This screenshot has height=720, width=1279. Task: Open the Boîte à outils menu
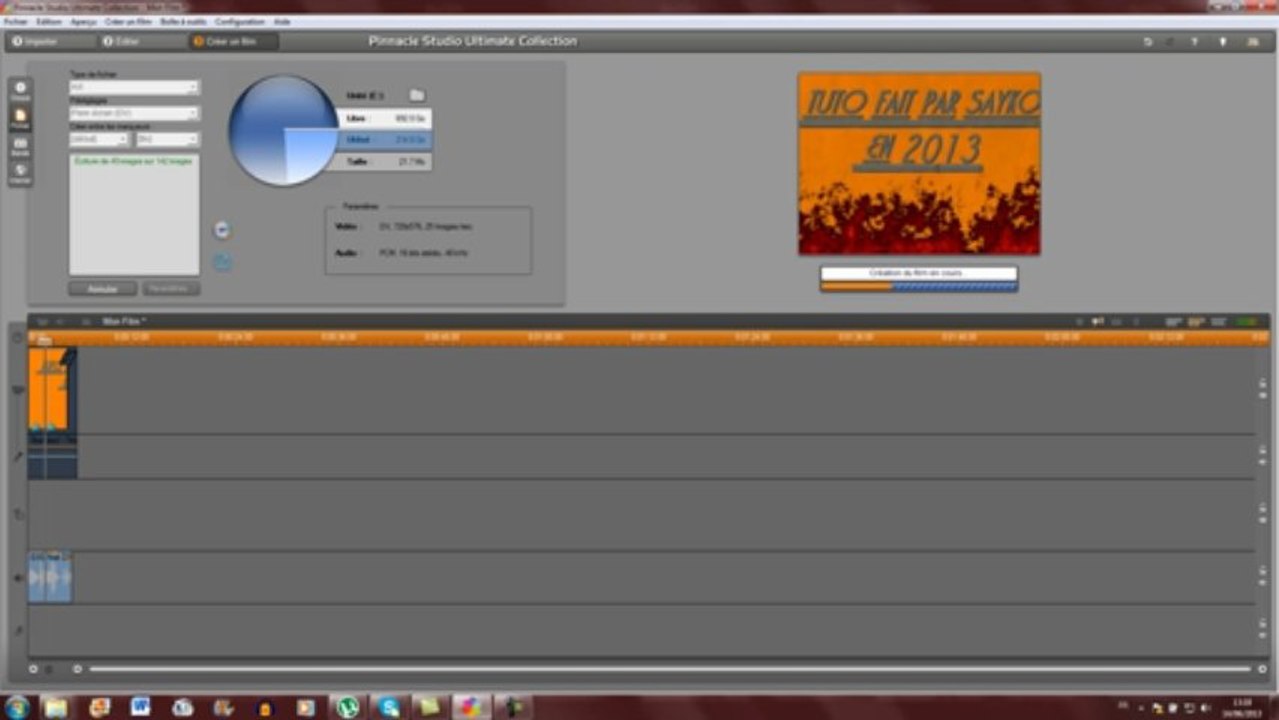(184, 21)
